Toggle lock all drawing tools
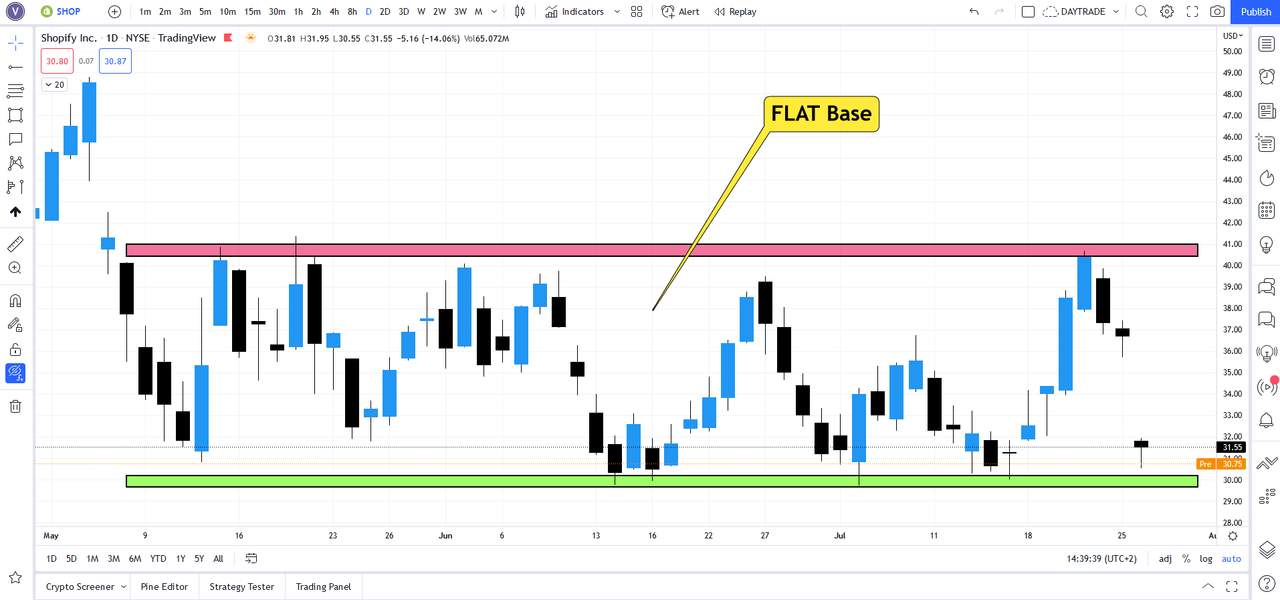The width and height of the screenshot is (1280, 600). tap(15, 349)
